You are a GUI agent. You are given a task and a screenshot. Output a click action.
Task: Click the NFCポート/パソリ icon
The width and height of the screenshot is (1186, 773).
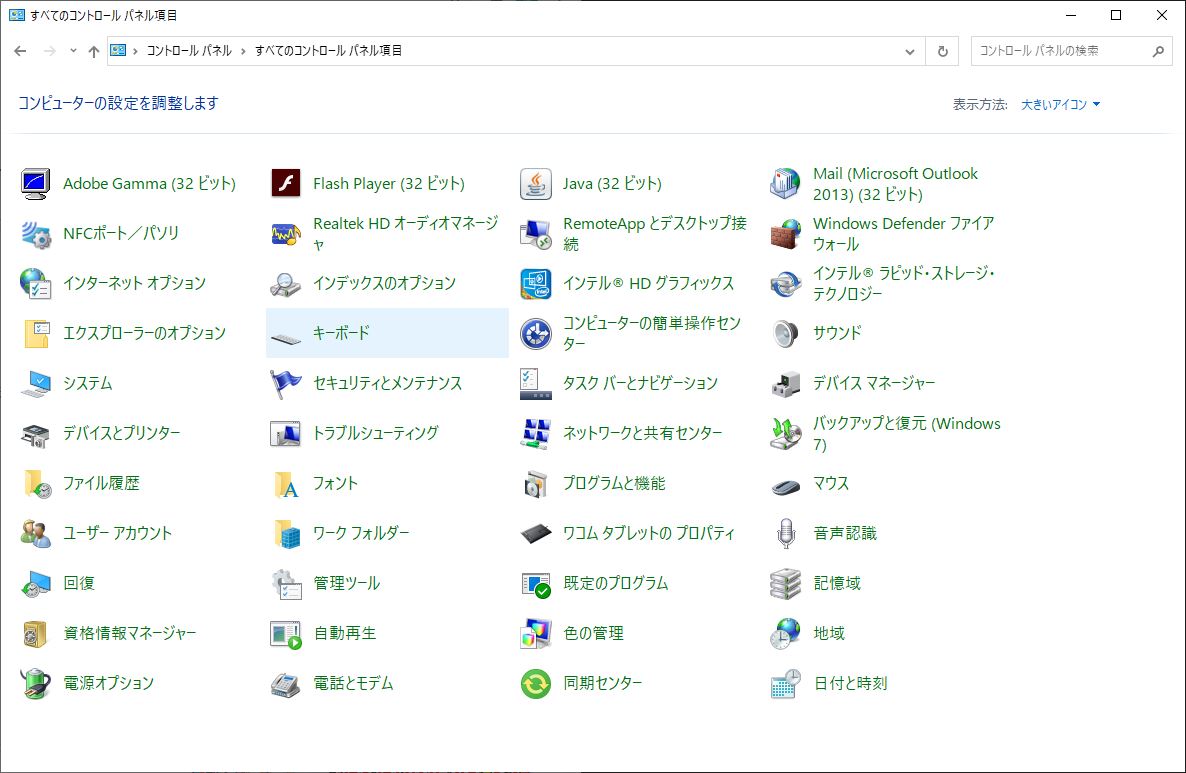(x=36, y=234)
